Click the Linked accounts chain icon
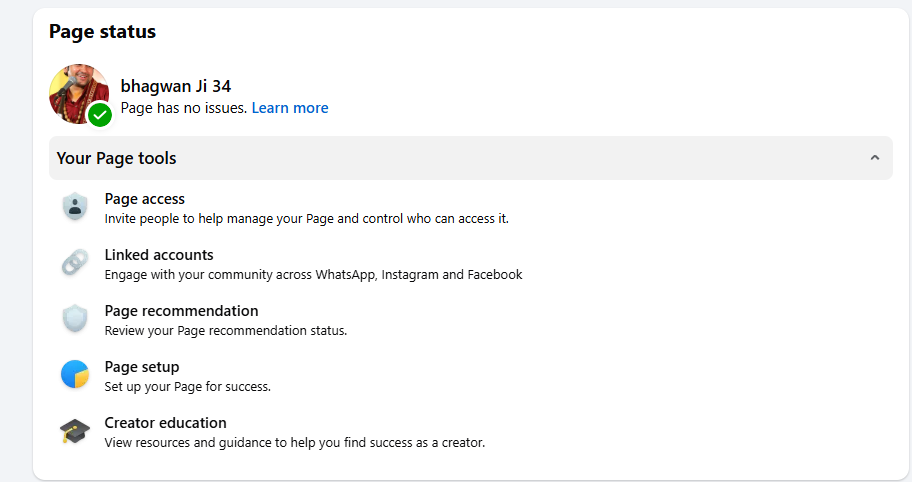Viewport: 912px width, 482px height. [x=75, y=263]
